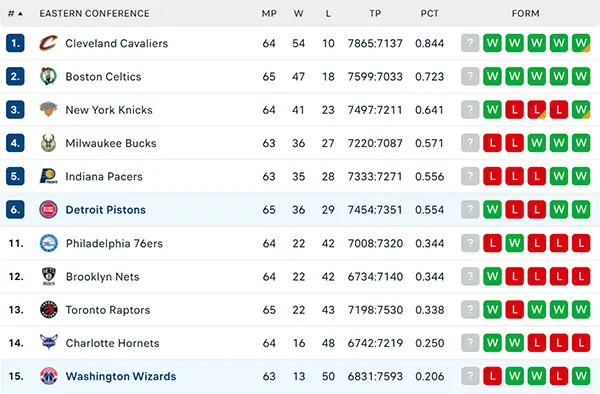
Task: Click the Detroit Pistons logo
Action: [x=49, y=210]
